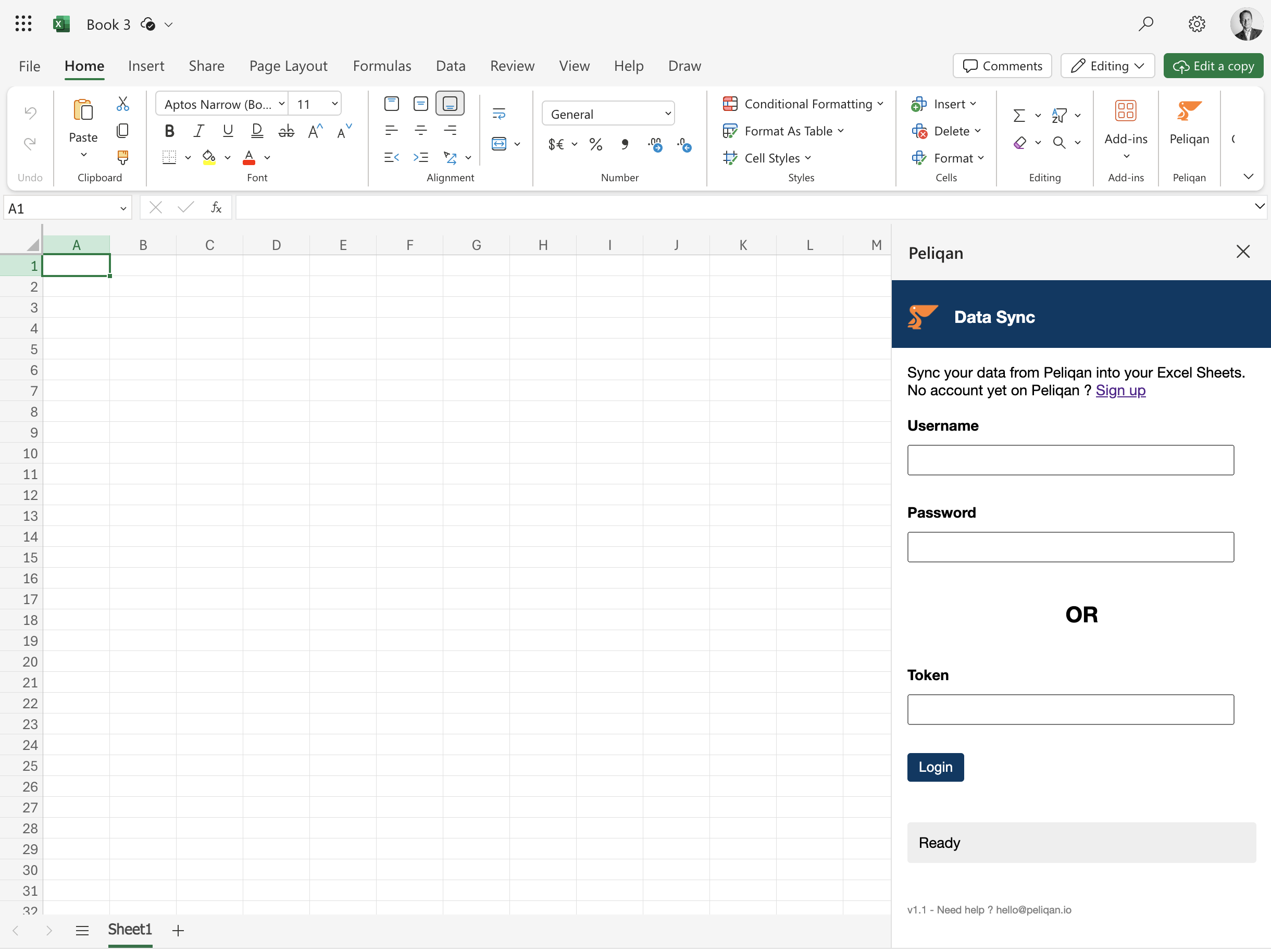Screen dimensions: 1271x952
Task: Click the Increase Indent icon
Action: [420, 157]
